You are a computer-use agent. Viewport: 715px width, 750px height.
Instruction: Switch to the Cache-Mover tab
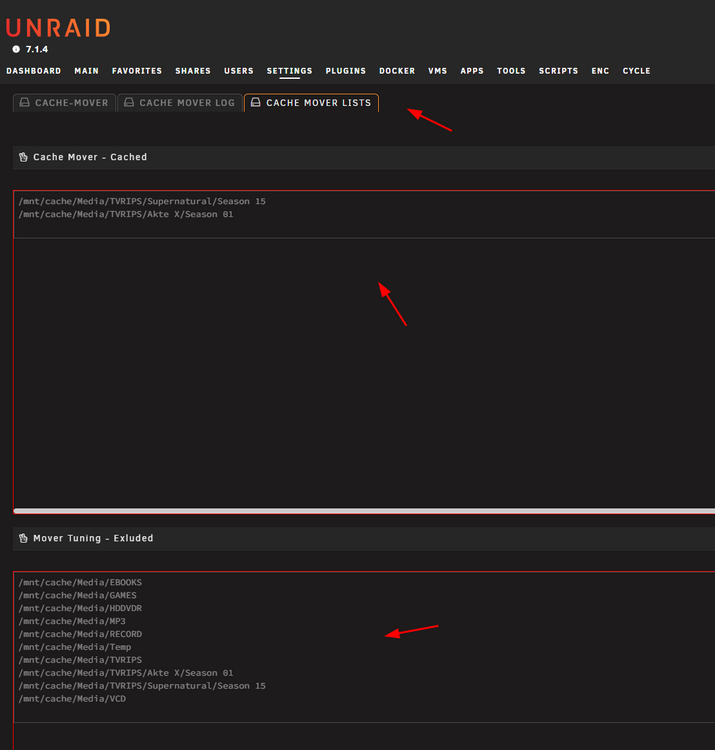point(64,103)
